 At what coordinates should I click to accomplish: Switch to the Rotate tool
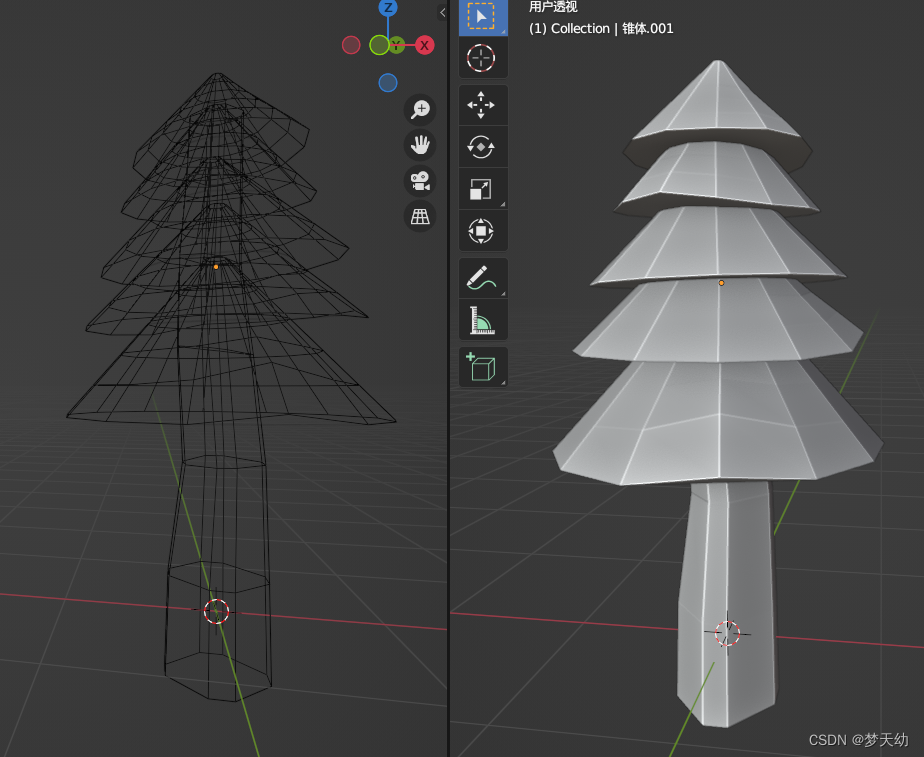pyautogui.click(x=483, y=147)
